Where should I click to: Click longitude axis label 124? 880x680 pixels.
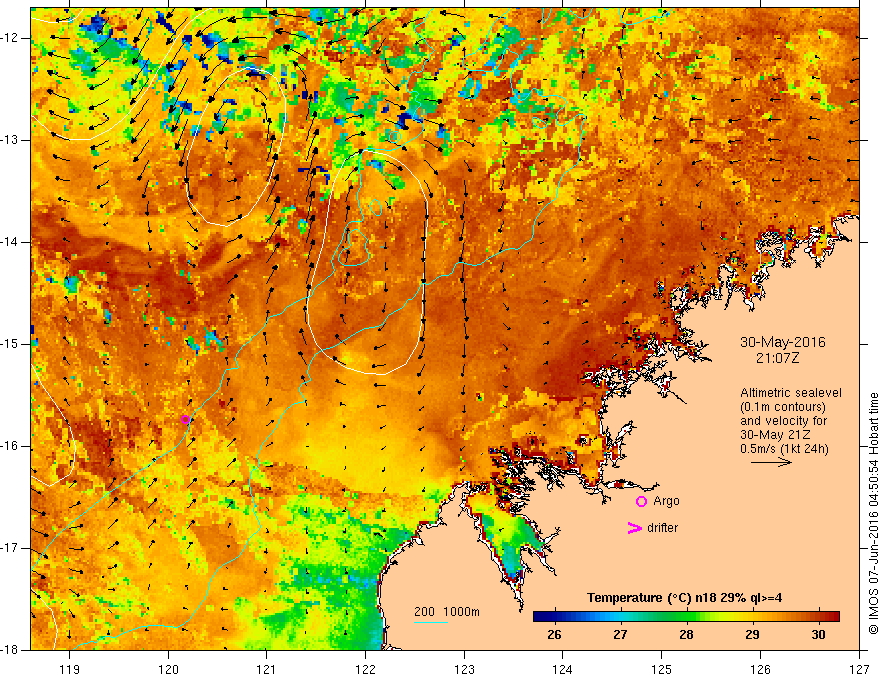563,669
